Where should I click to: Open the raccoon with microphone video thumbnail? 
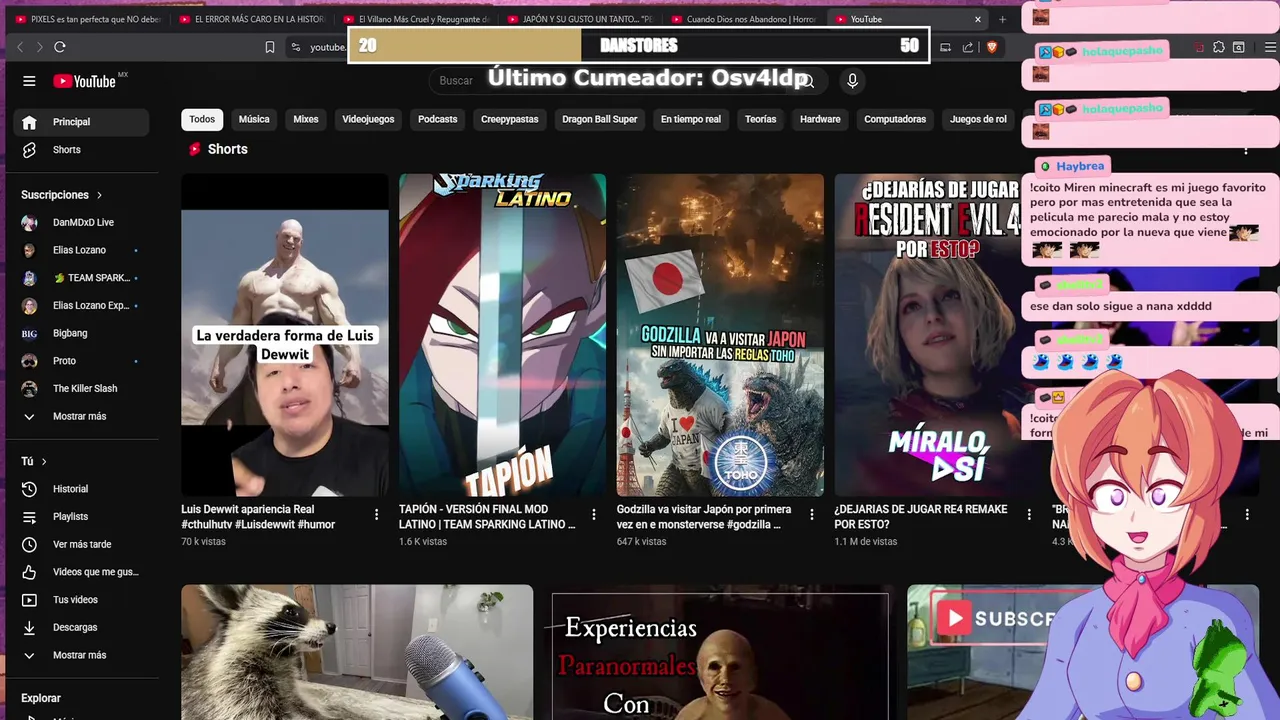tap(357, 652)
